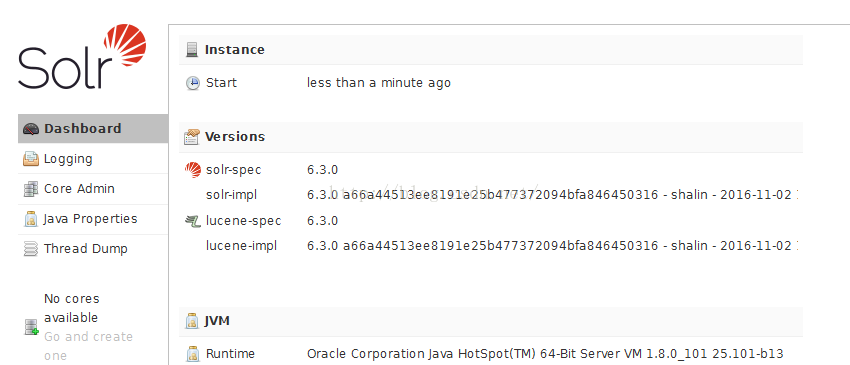Click the Solr logo
850x365 pixels.
pos(82,56)
